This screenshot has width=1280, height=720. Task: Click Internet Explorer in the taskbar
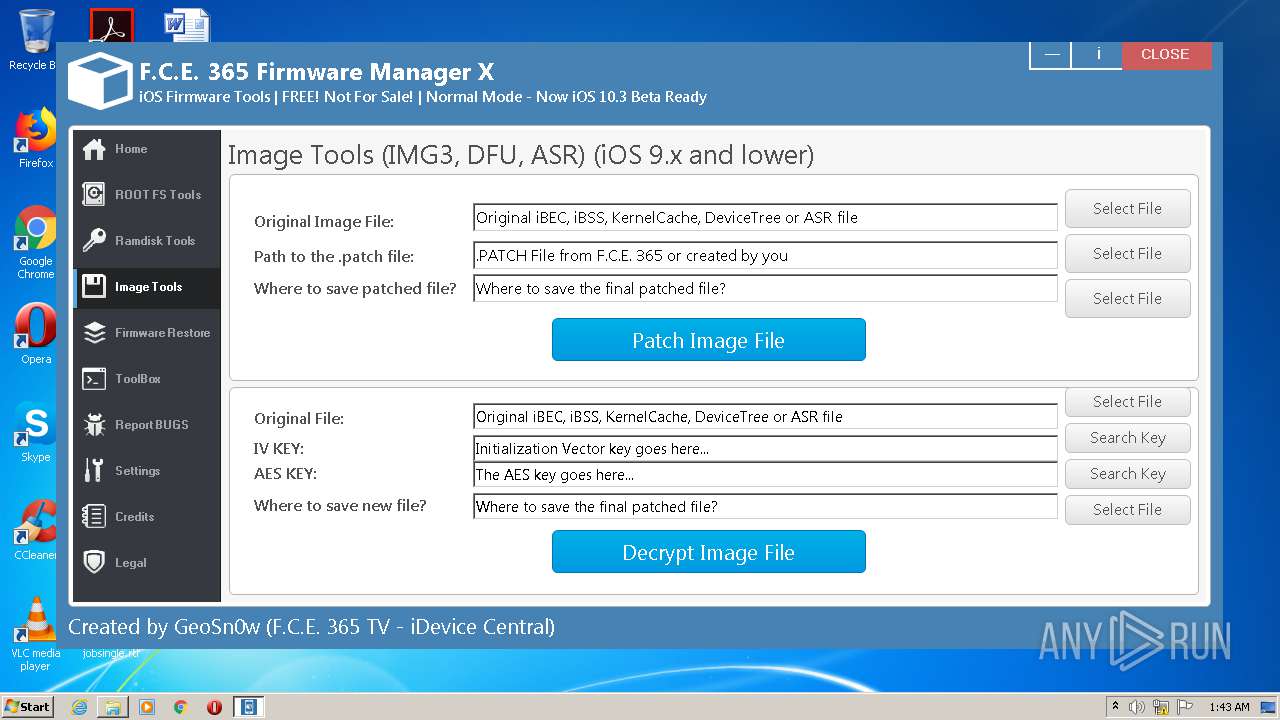pos(79,707)
